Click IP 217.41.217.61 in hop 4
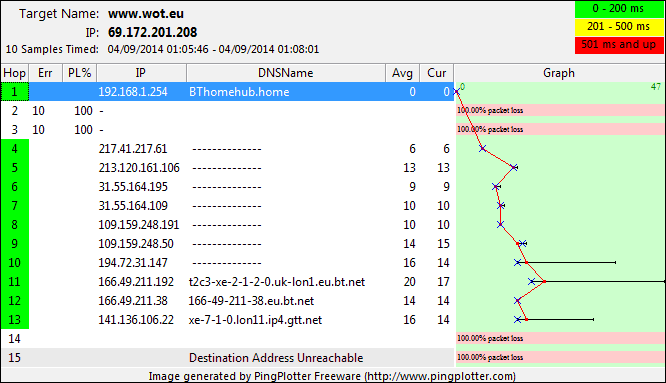Screen dimensions: 666x383 pos(133,149)
